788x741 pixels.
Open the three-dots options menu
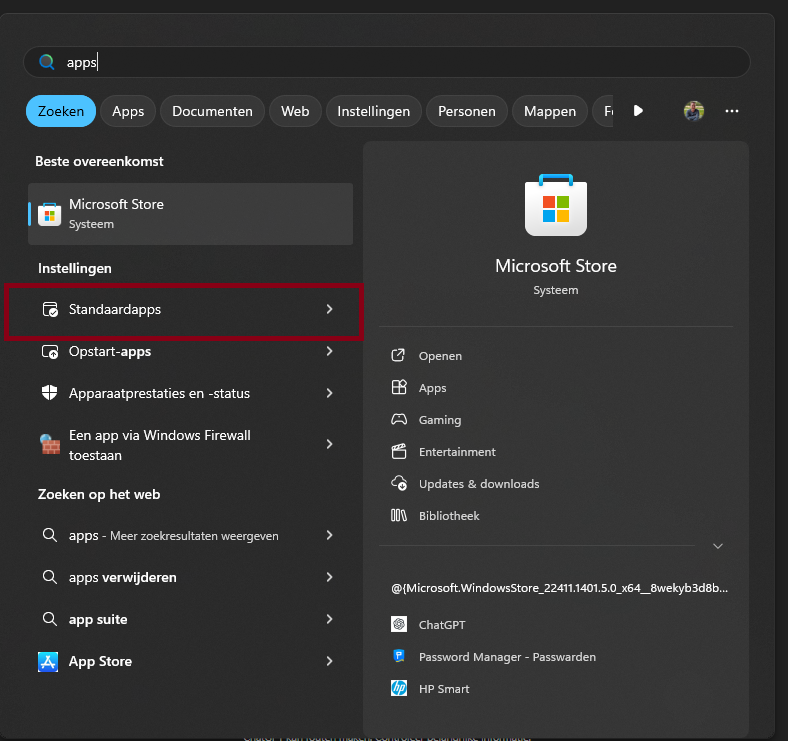pos(732,111)
